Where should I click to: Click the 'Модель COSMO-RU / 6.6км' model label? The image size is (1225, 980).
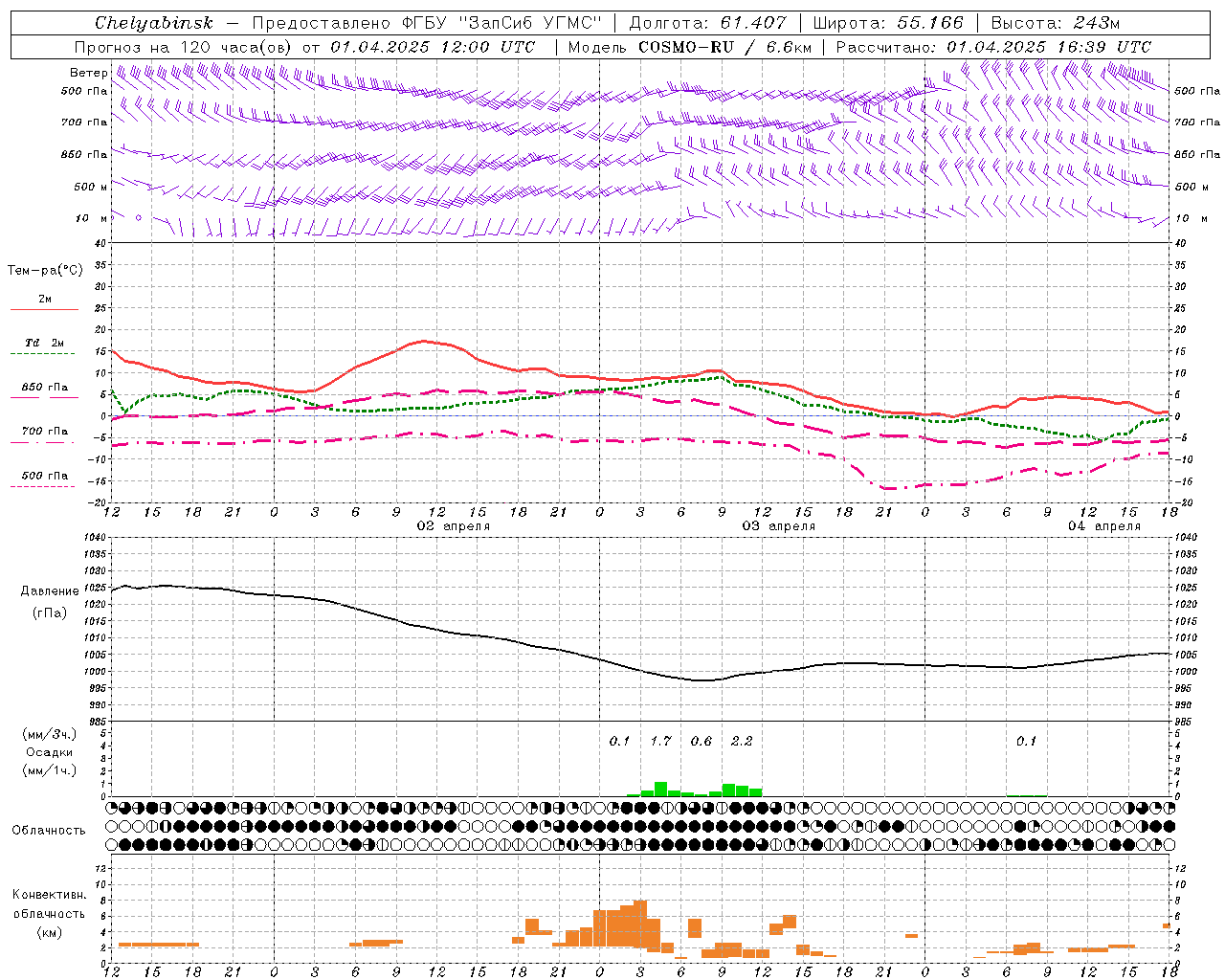(690, 47)
